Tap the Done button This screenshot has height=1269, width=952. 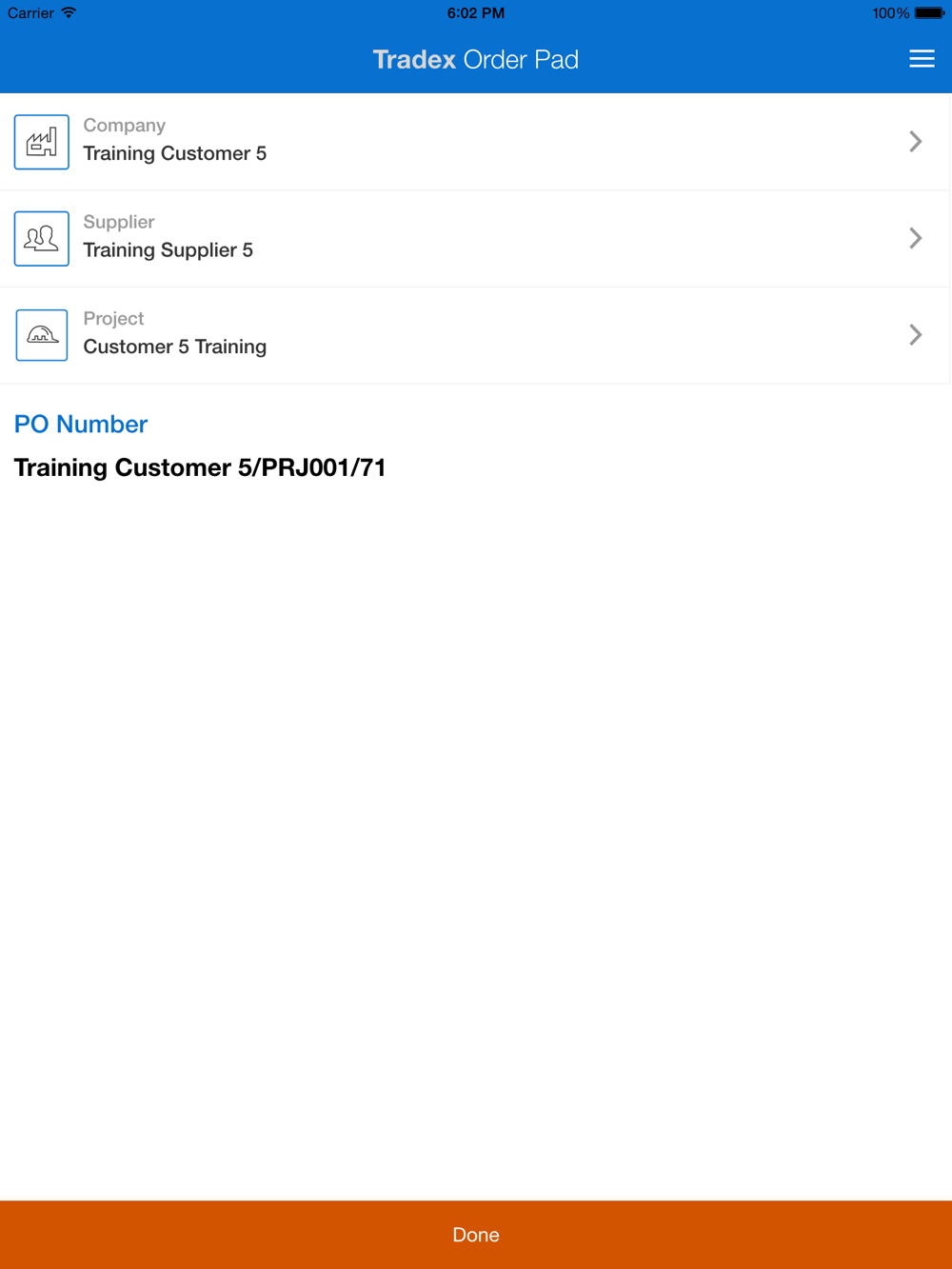(x=476, y=1235)
